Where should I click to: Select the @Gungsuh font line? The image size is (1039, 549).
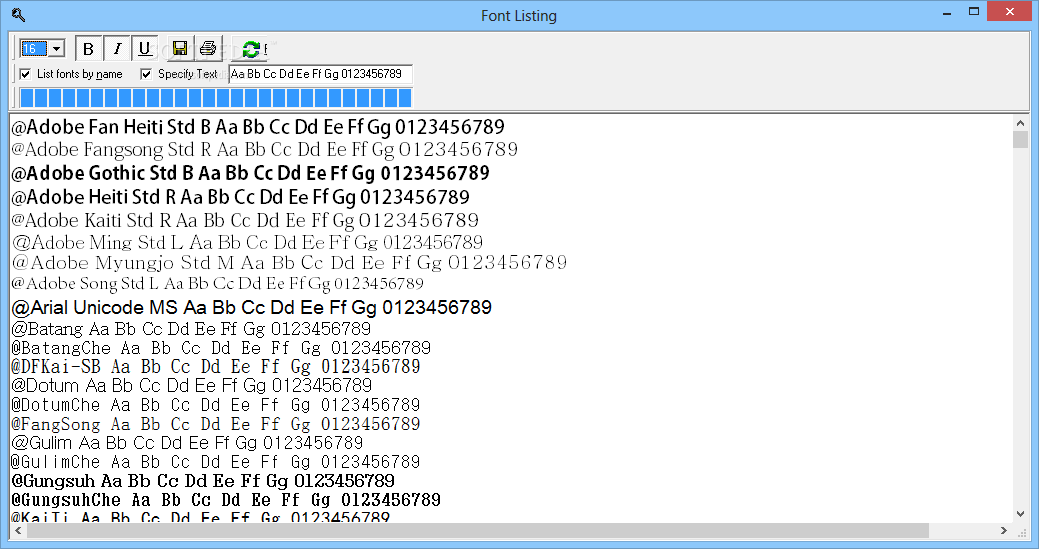(x=203, y=481)
